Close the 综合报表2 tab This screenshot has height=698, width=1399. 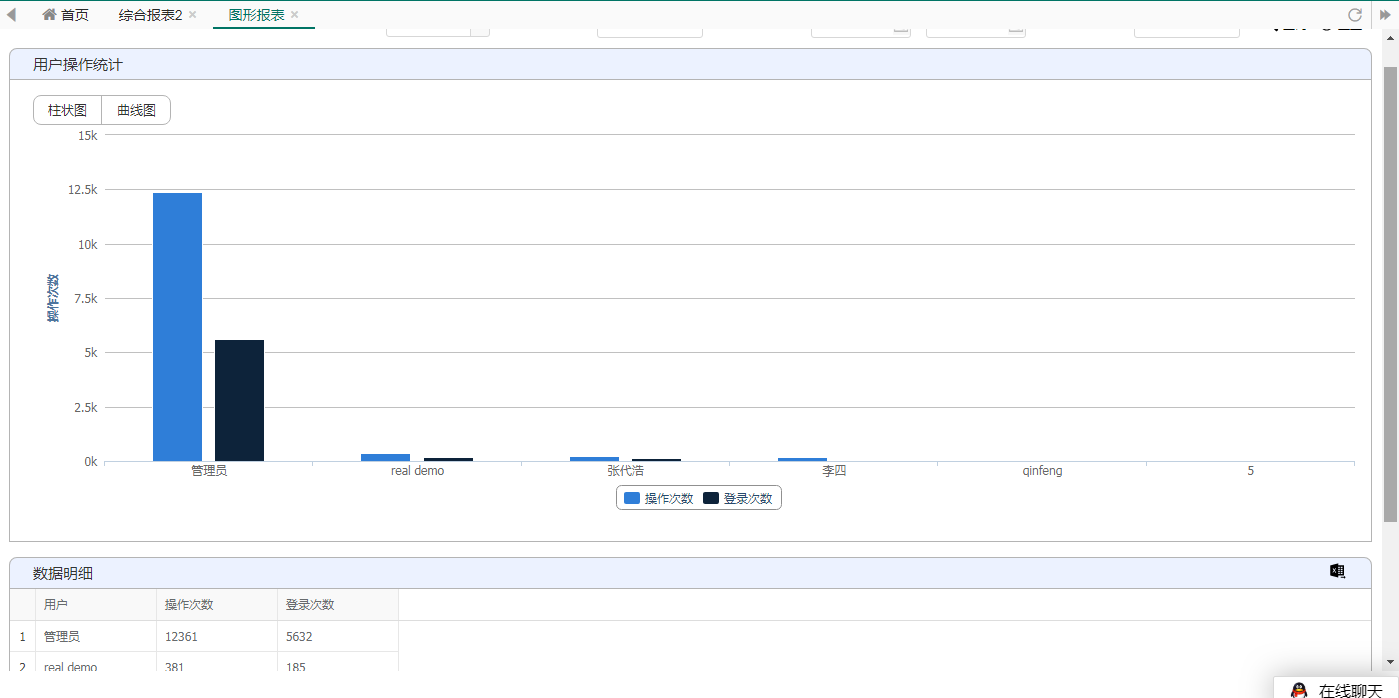(x=192, y=15)
